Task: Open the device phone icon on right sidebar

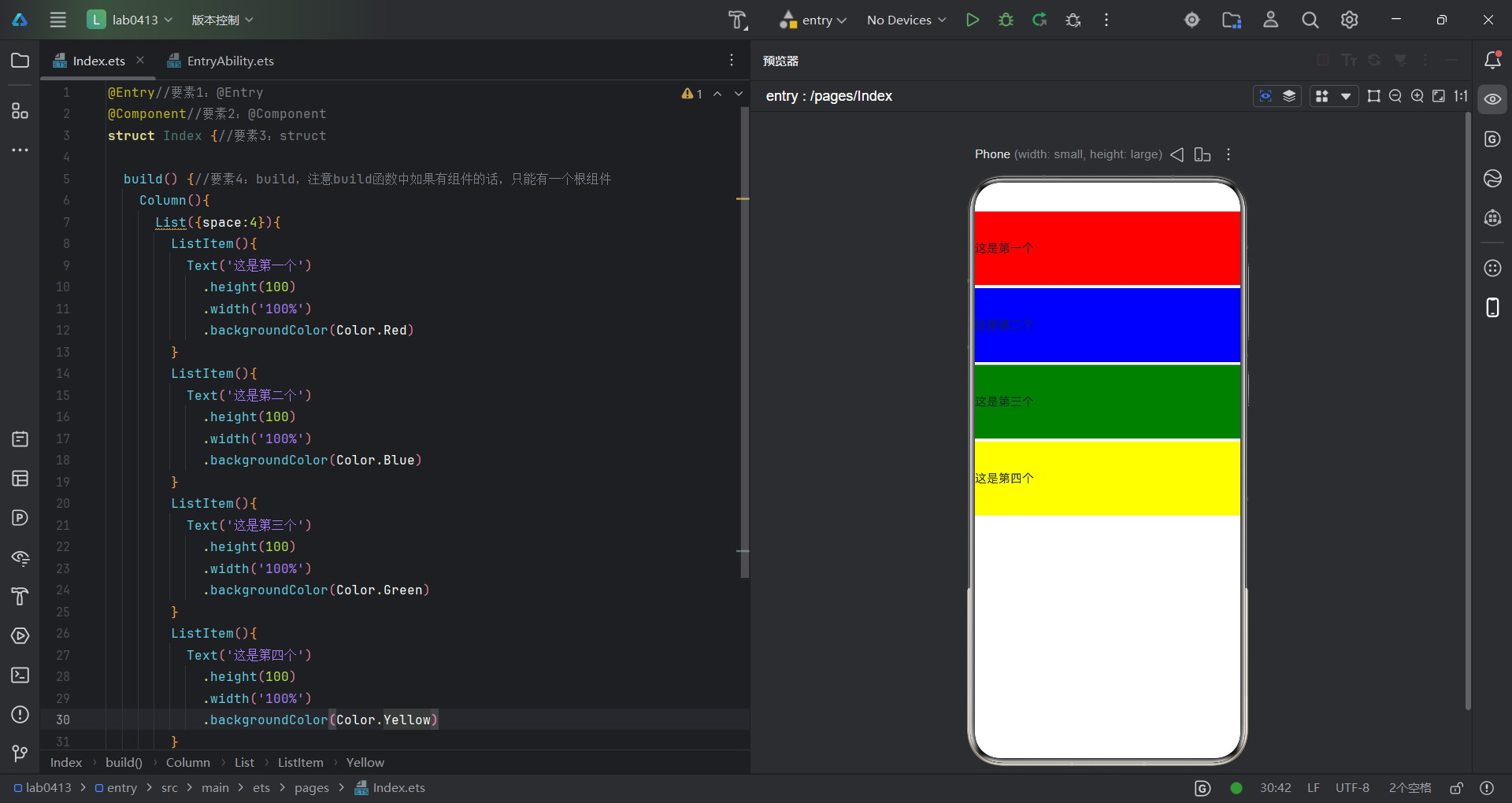Action: coord(1492,308)
